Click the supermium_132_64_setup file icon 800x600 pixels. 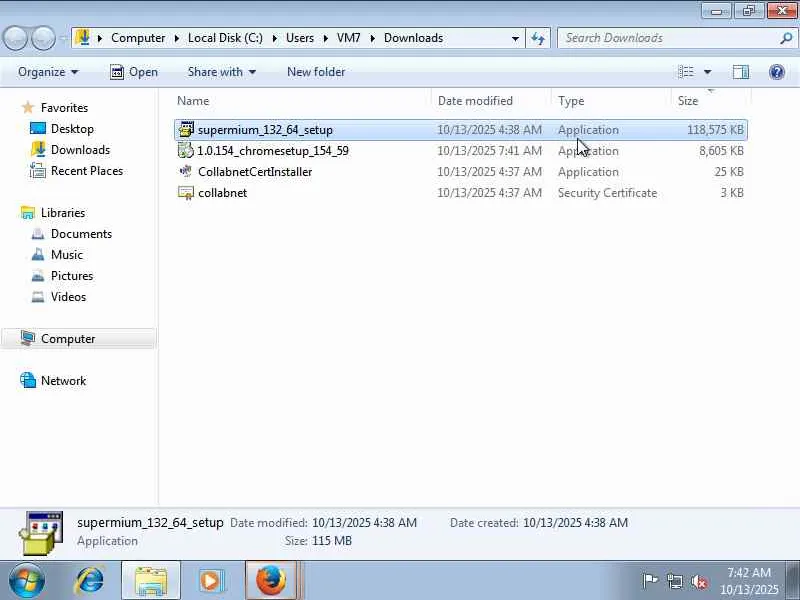coord(186,130)
